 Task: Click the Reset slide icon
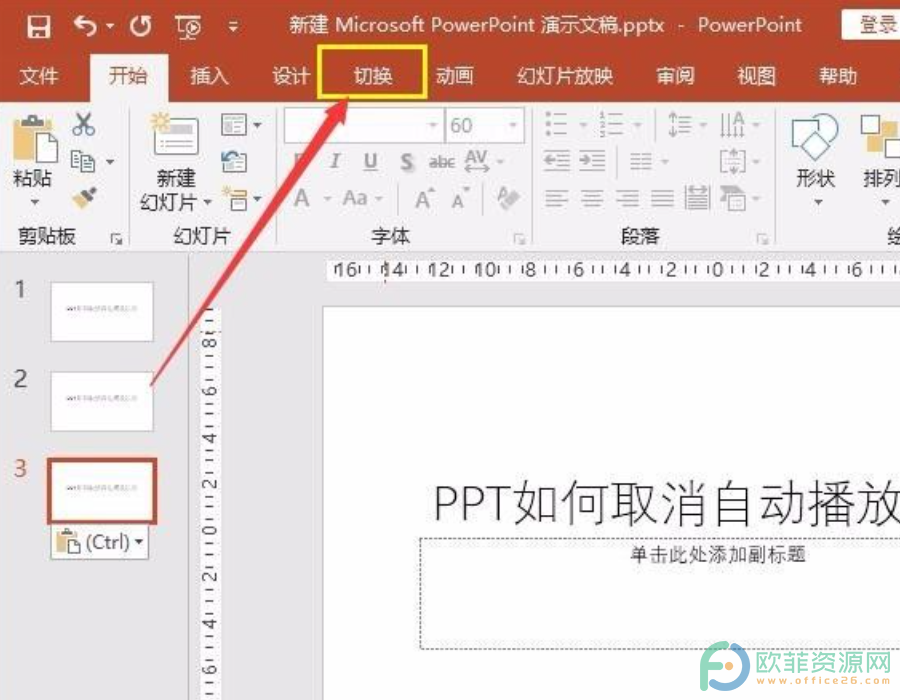coord(234,162)
